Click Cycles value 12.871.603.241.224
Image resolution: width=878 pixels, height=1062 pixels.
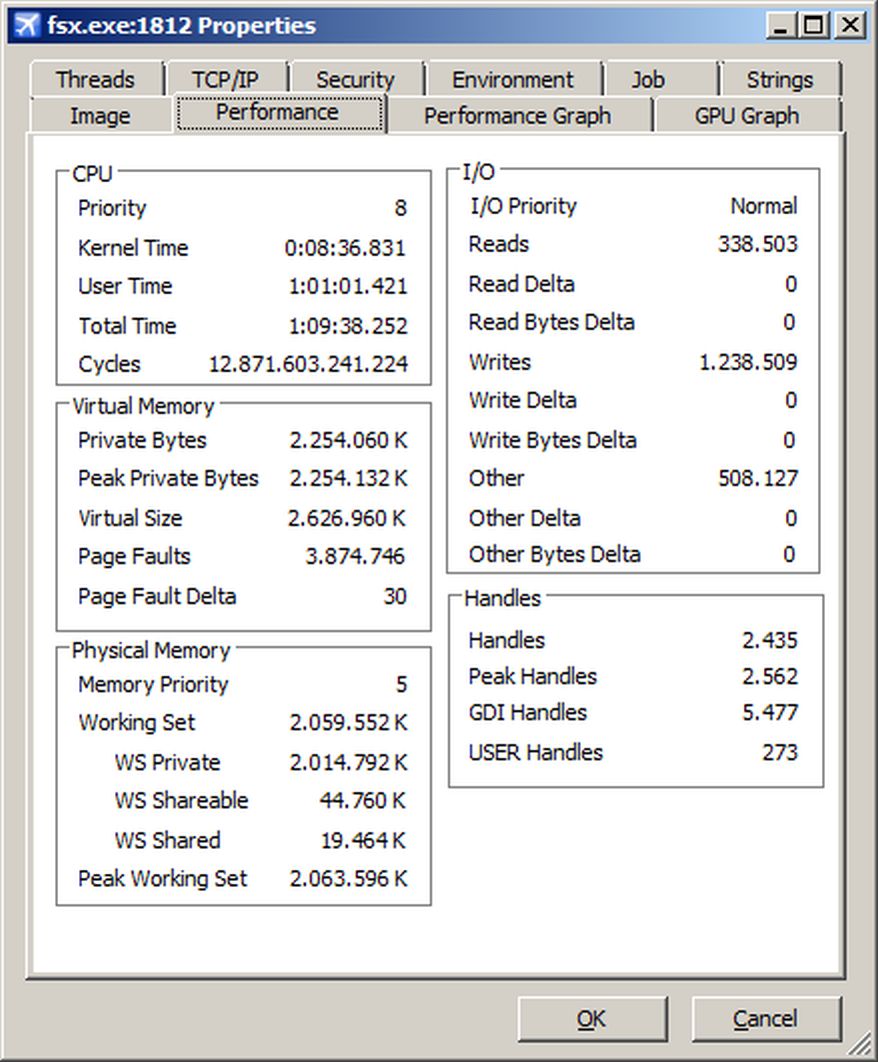click(308, 364)
